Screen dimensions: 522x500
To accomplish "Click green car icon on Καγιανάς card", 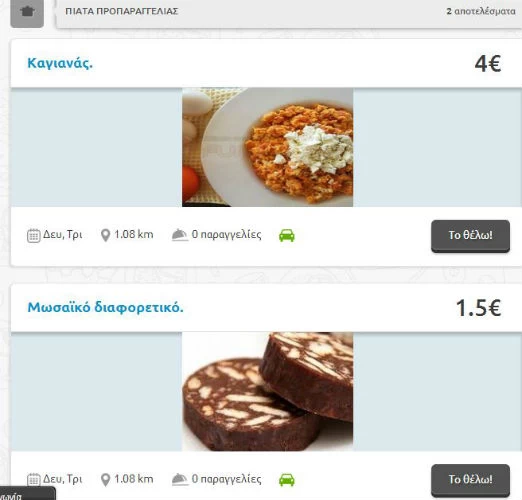I will [287, 235].
